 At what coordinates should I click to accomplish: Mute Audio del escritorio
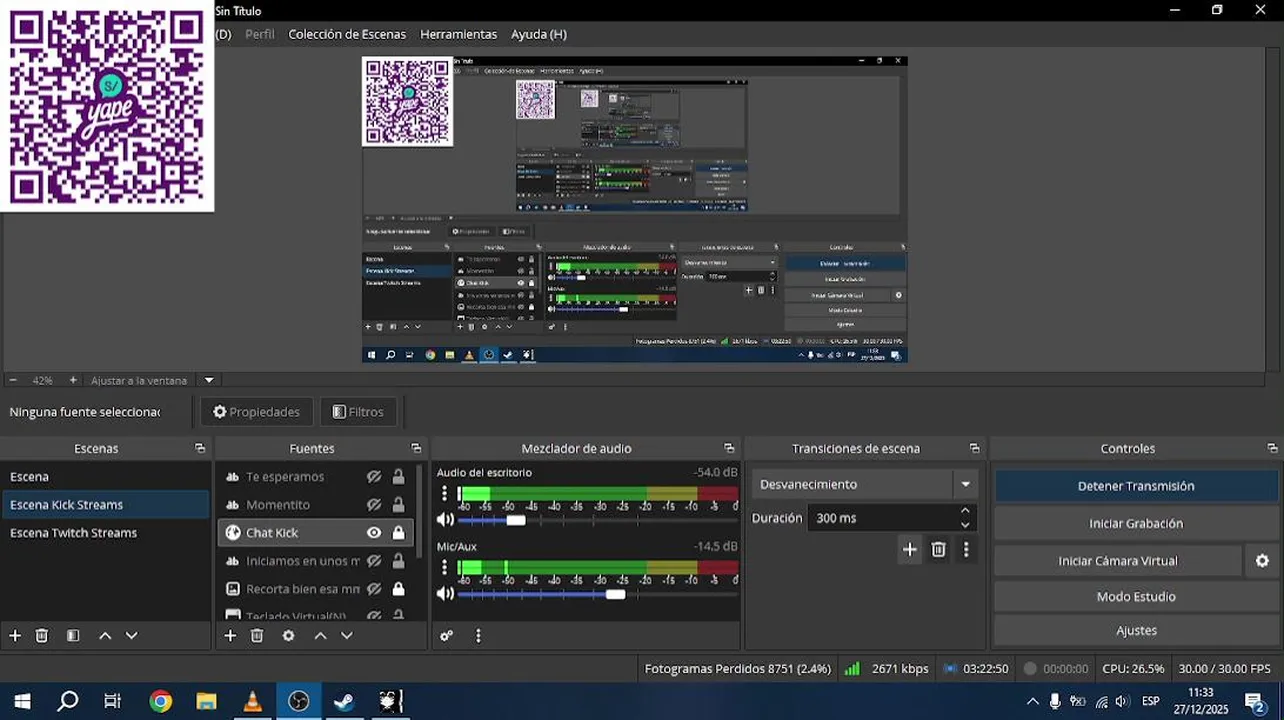click(x=445, y=520)
